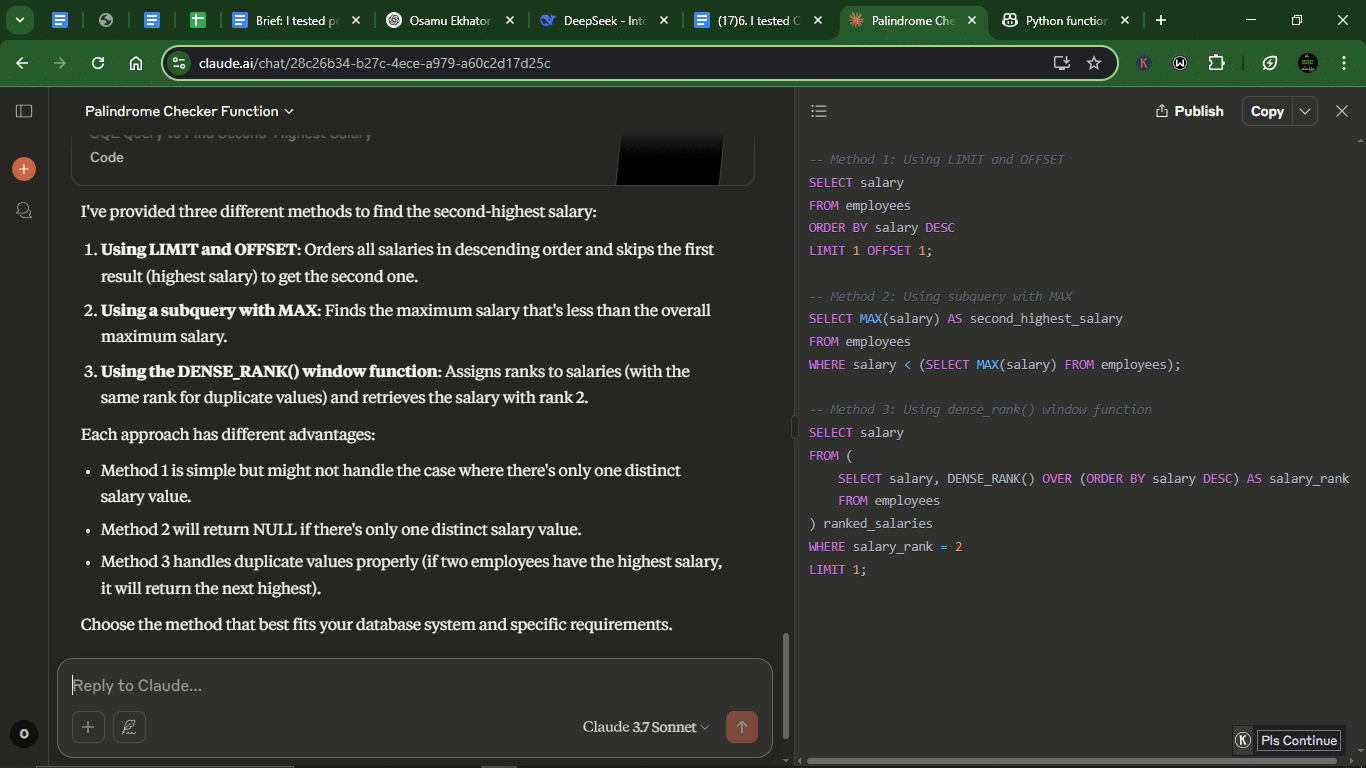This screenshot has height=768, width=1366.
Task: Open the browser profile avatar
Action: coord(1307,63)
